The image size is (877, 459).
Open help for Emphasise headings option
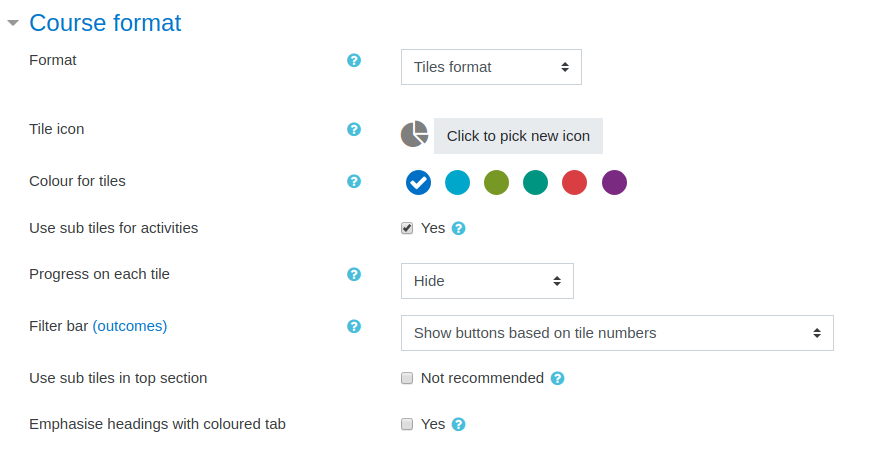459,424
